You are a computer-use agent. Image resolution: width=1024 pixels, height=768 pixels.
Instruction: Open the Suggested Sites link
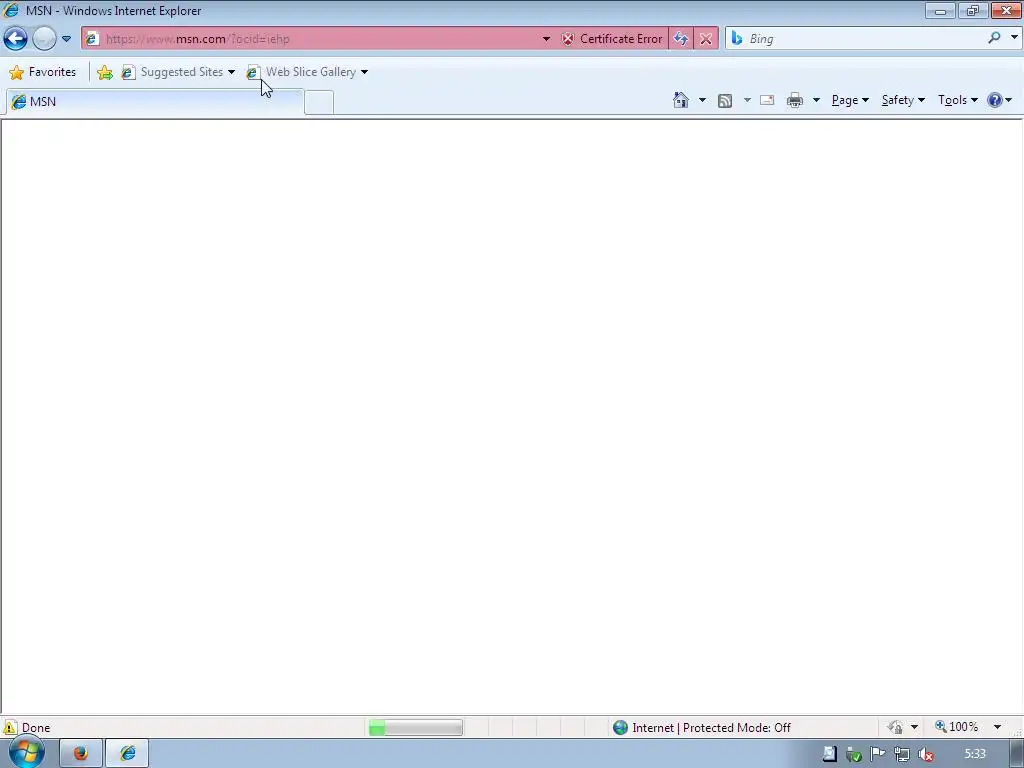click(173, 72)
